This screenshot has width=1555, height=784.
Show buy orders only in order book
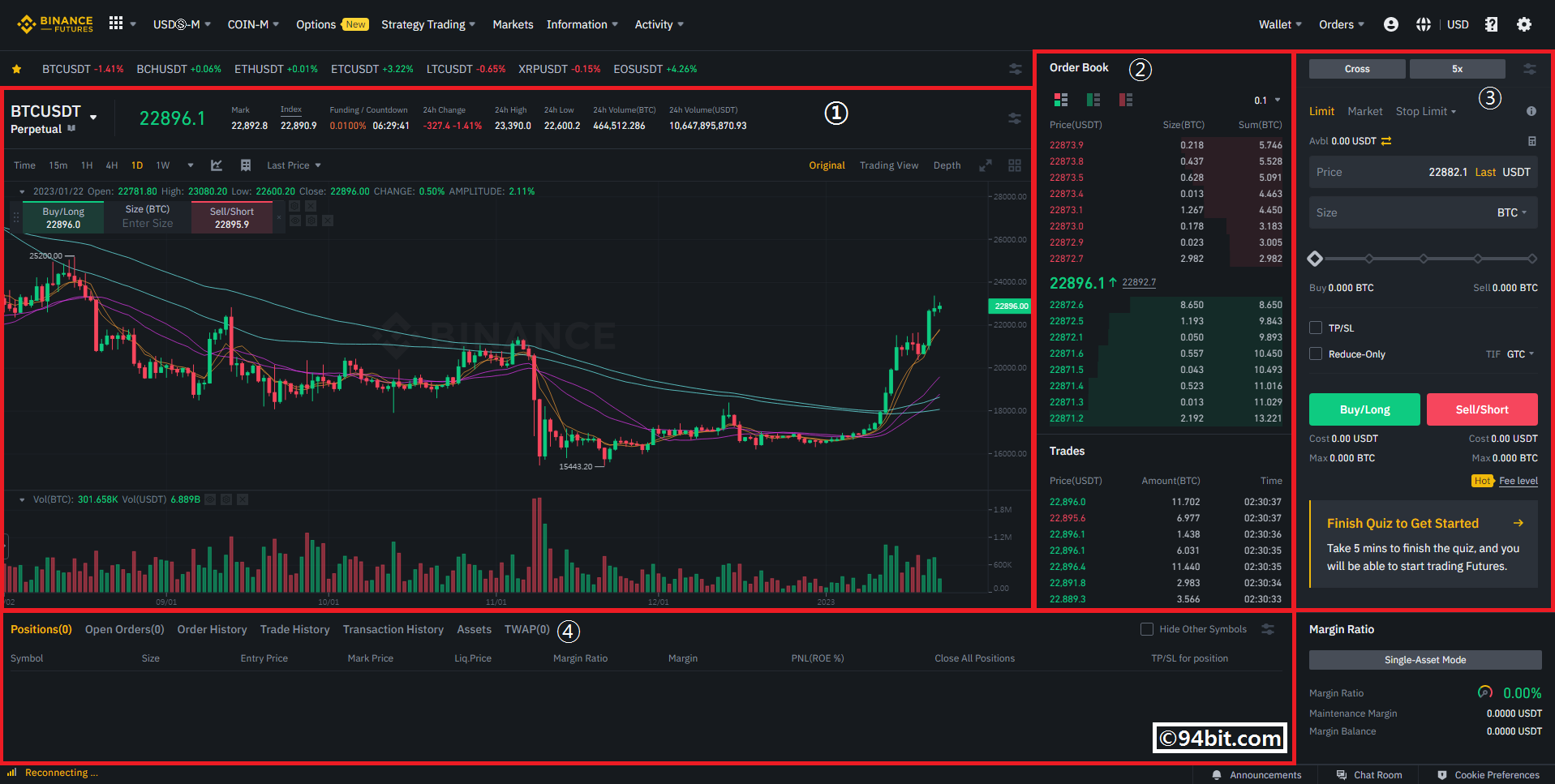[1093, 100]
